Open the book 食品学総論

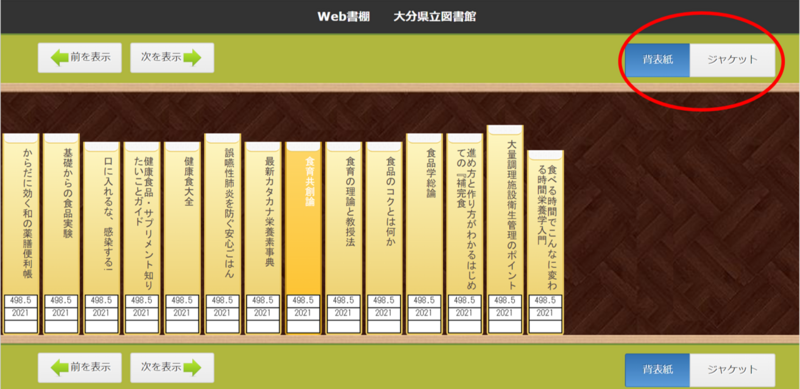pyautogui.click(x=424, y=234)
